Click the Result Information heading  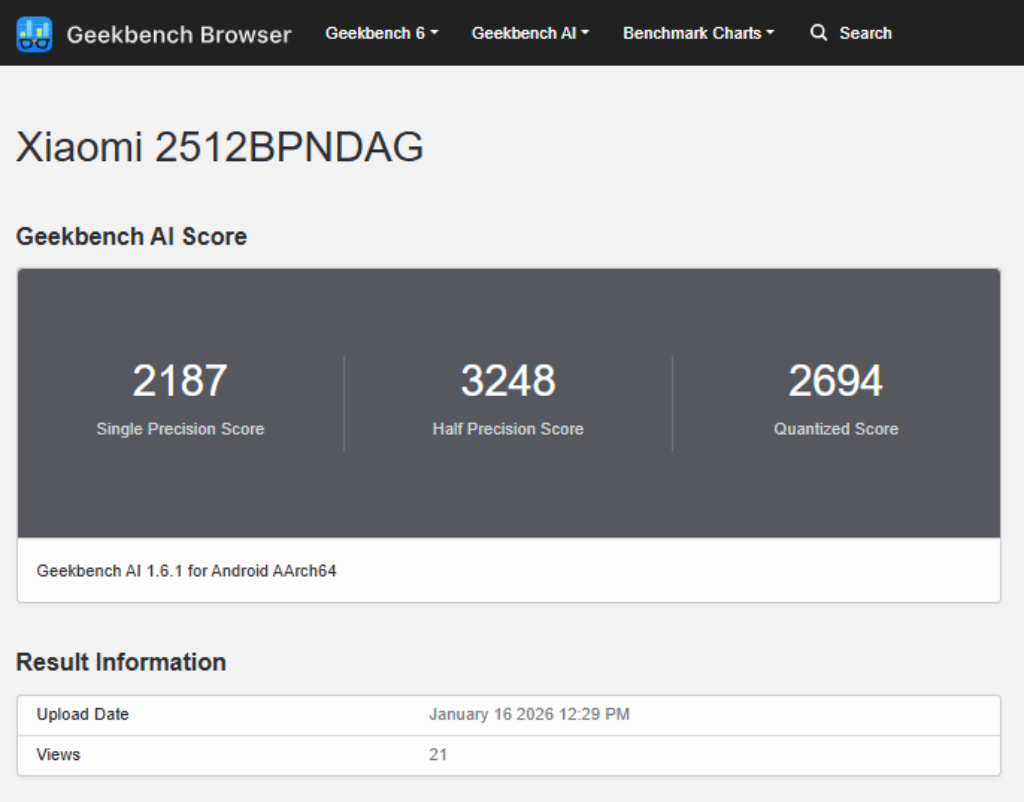click(x=121, y=662)
